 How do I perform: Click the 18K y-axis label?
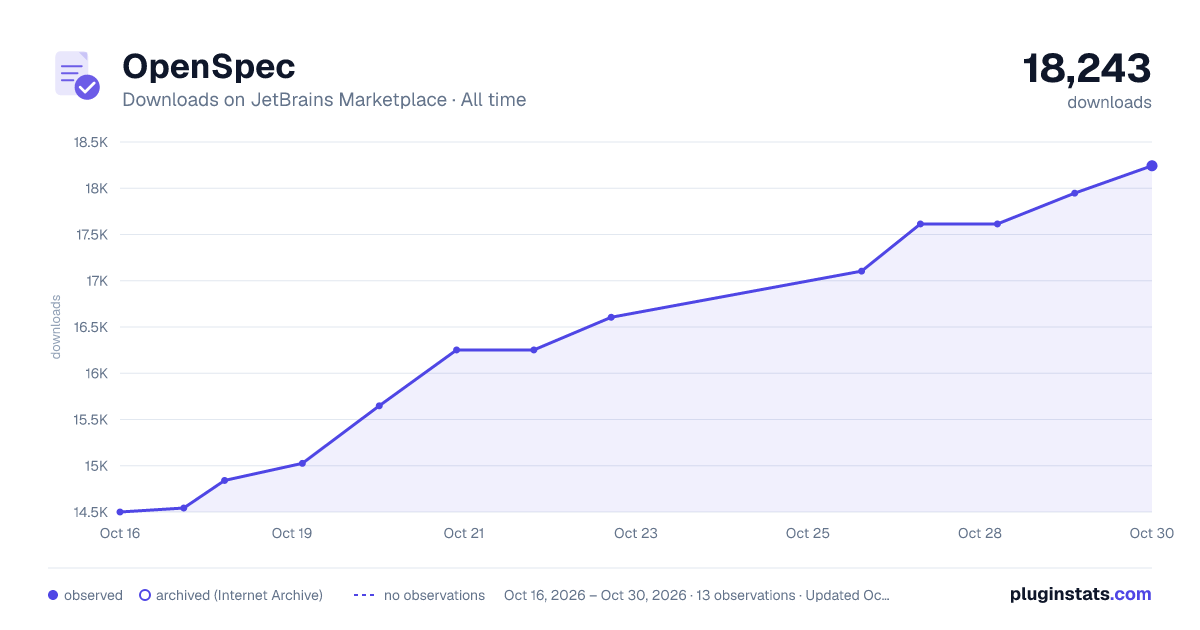click(x=96, y=188)
